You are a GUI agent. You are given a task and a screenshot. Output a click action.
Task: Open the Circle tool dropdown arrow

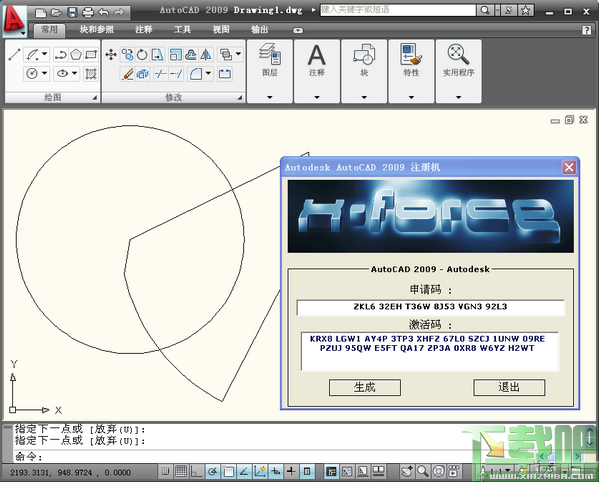tap(45, 73)
